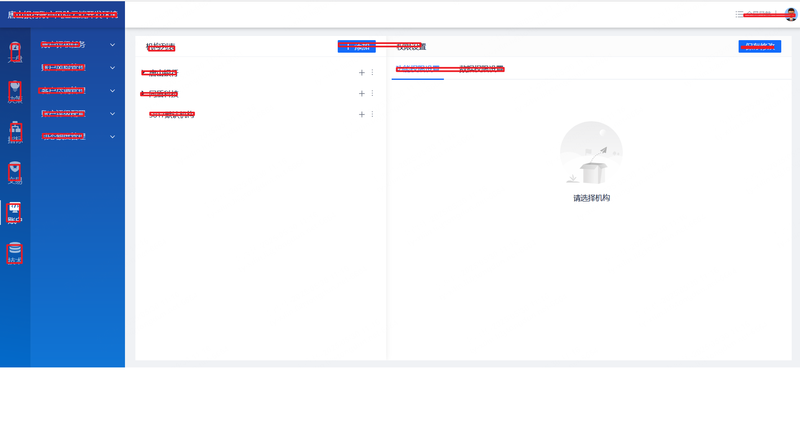This screenshot has height=441, width=800.
Task: Click the blue Add button in organization list
Action: 357,46
